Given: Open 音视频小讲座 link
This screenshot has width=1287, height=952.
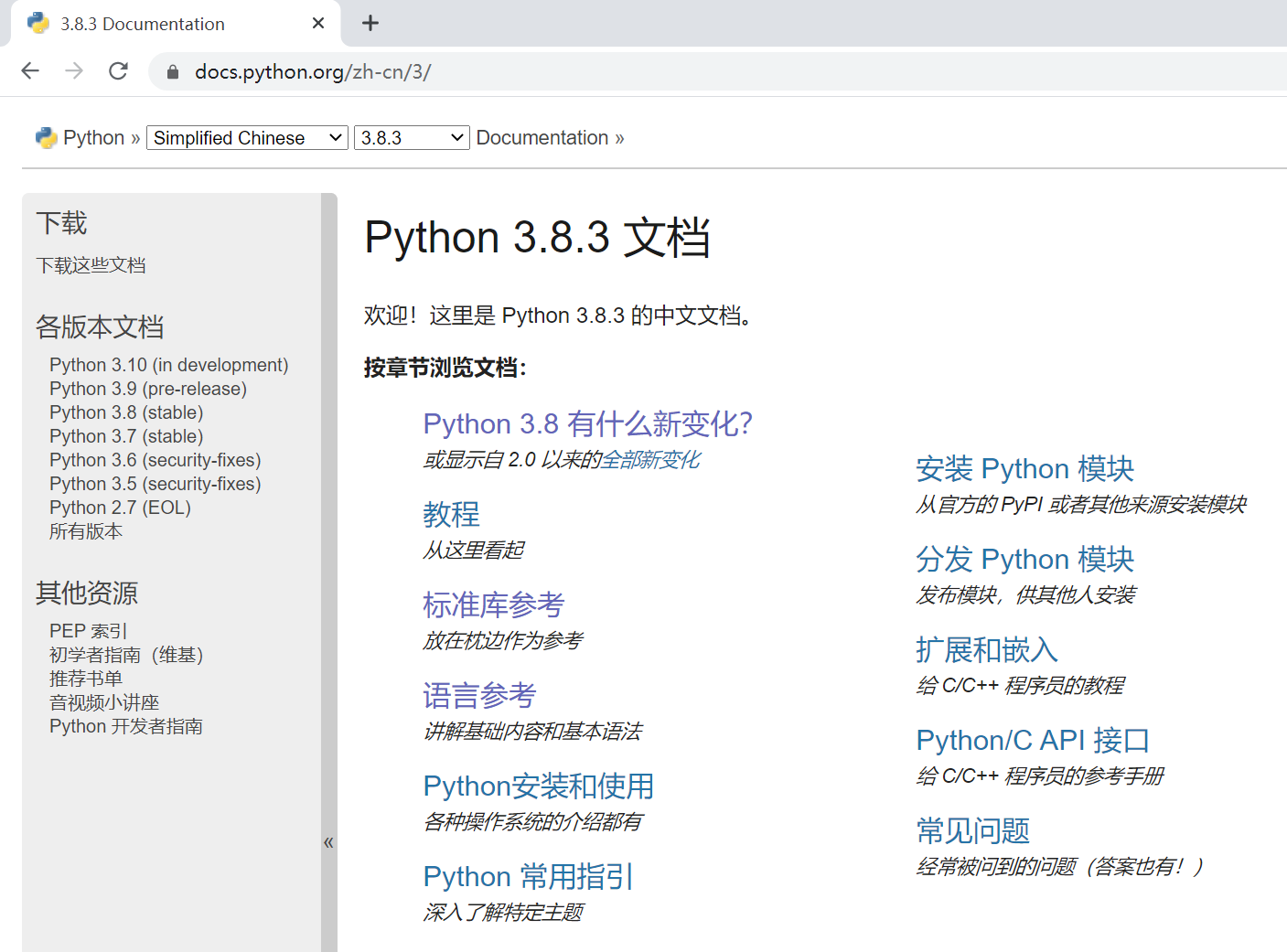Looking at the screenshot, I should click(x=104, y=702).
